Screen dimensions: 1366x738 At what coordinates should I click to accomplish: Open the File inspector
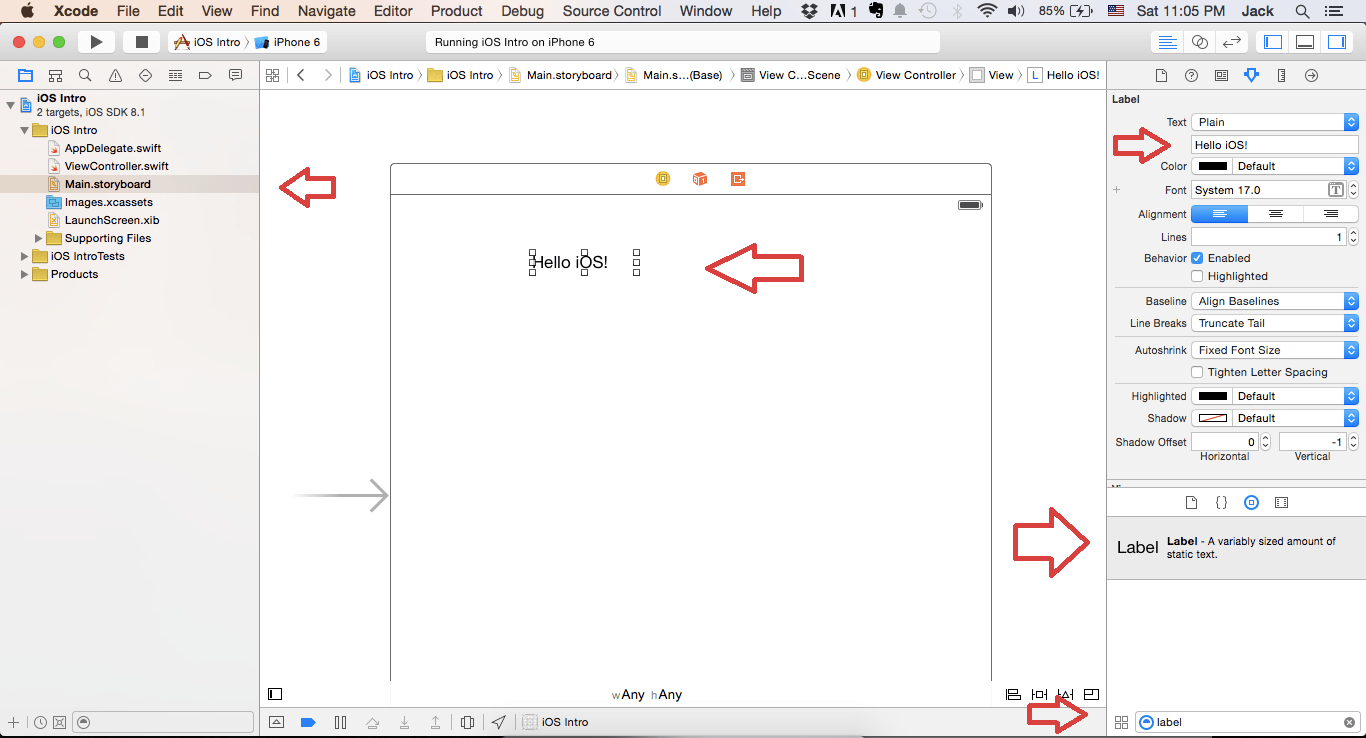[1161, 75]
